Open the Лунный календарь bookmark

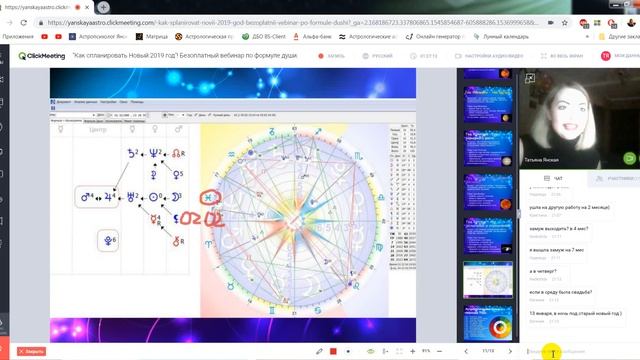[x=500, y=37]
